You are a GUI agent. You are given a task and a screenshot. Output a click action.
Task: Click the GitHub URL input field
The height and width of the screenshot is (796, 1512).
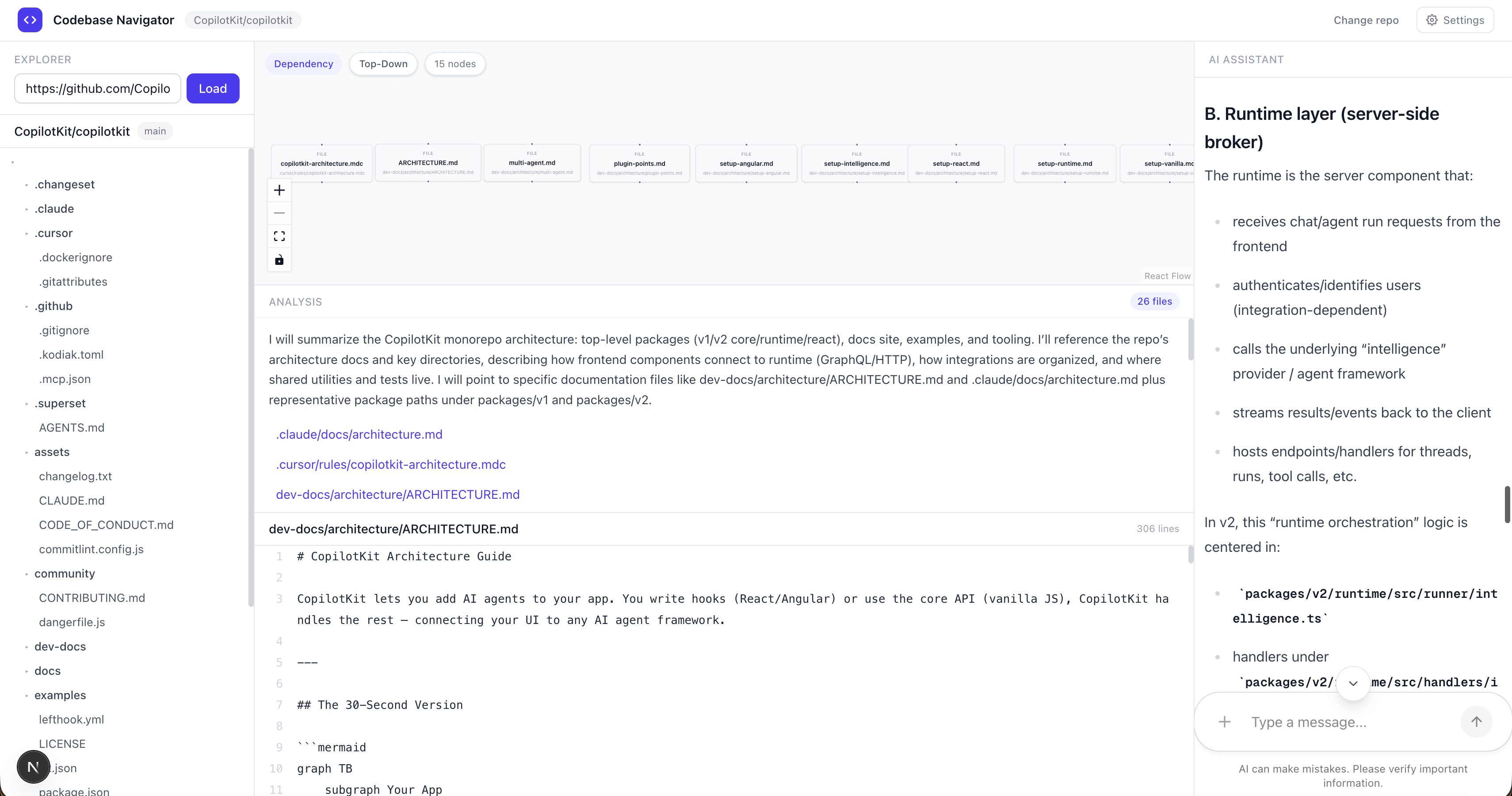click(x=97, y=88)
